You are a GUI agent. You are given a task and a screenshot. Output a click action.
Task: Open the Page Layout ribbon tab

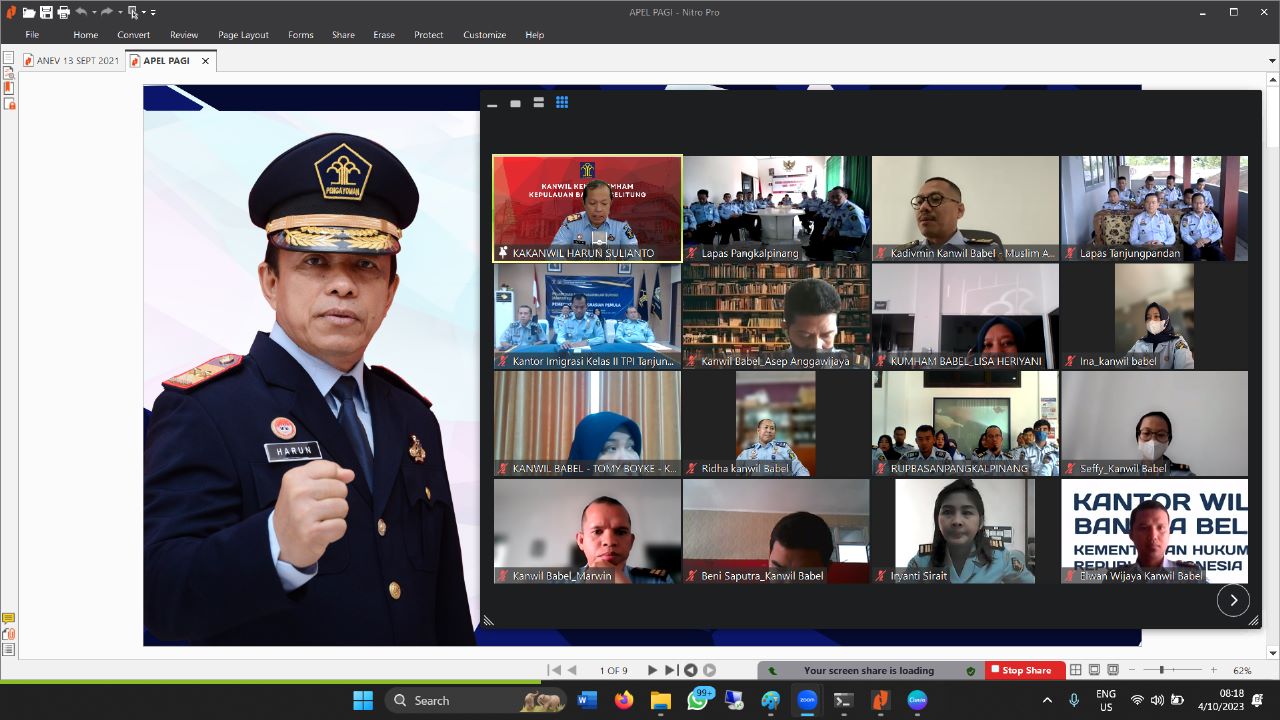click(x=243, y=35)
